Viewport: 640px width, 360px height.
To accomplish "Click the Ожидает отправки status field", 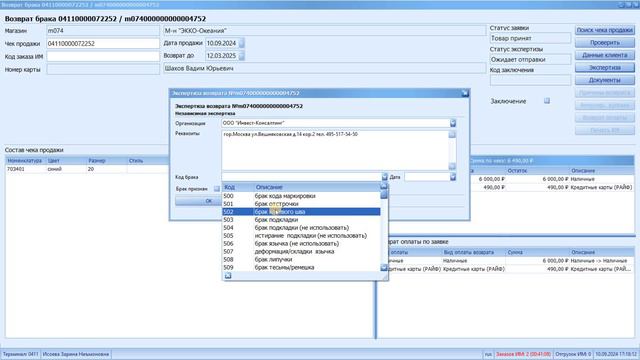I will 530,60.
